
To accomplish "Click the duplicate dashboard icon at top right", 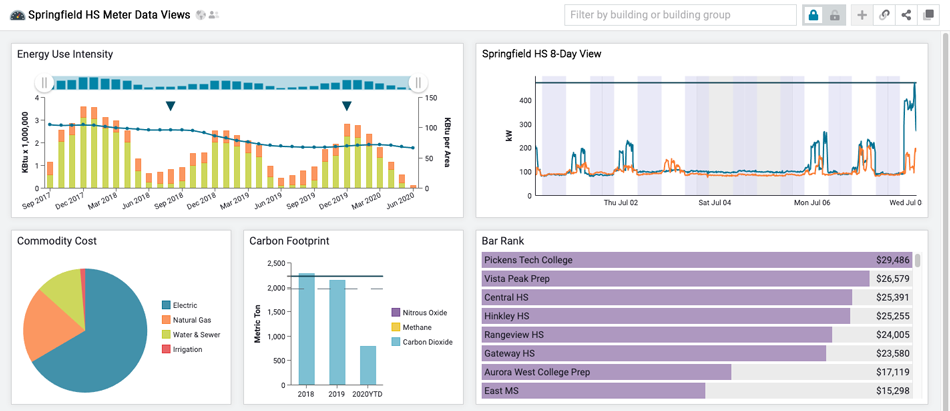I will point(929,15).
